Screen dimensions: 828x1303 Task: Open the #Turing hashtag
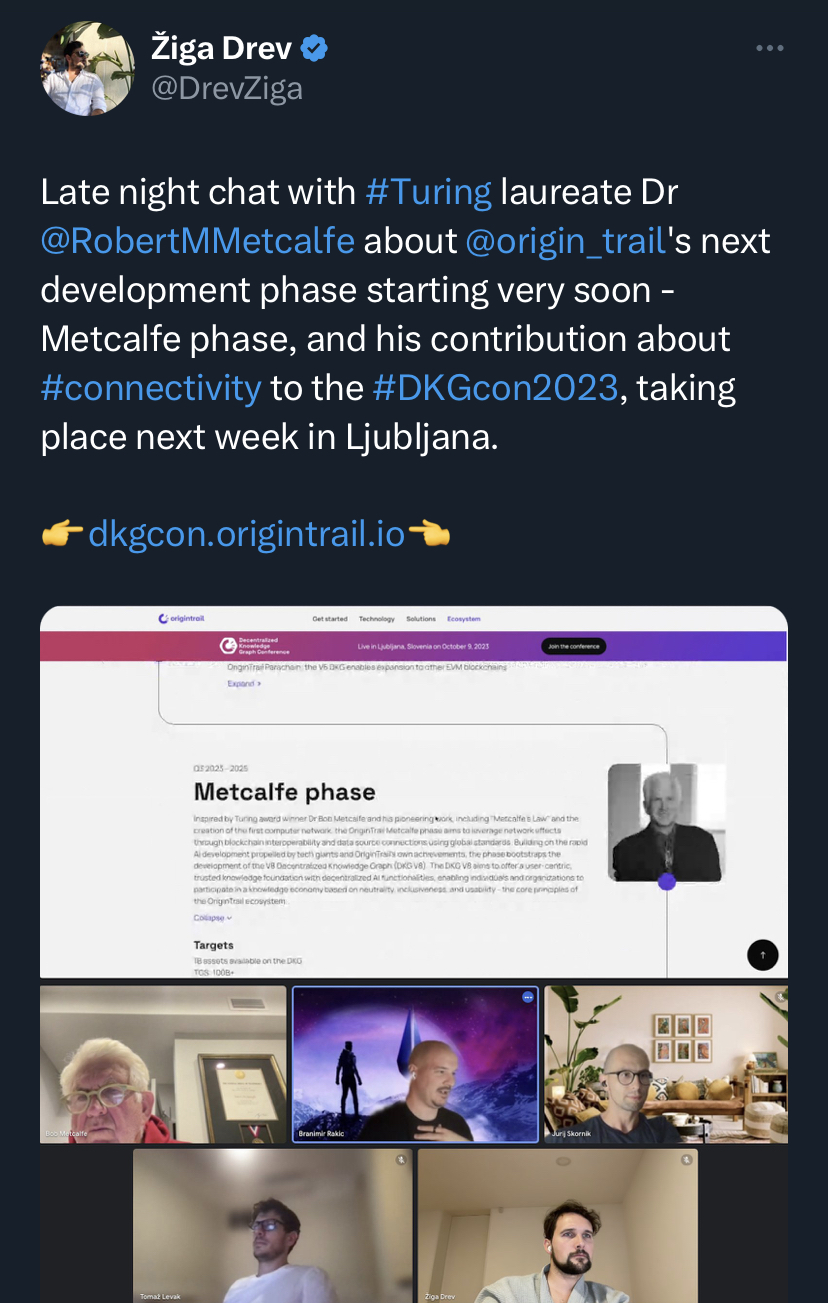pos(429,191)
